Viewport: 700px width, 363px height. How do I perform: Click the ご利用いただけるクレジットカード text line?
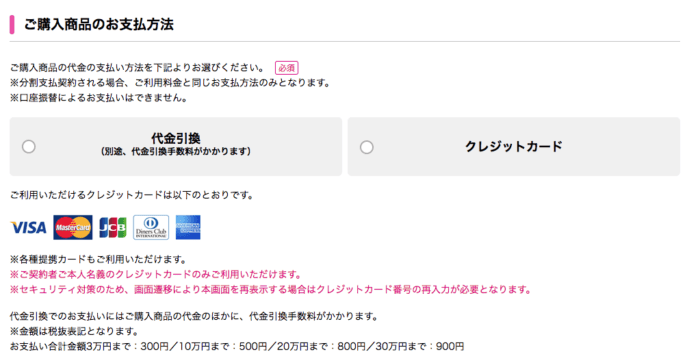[x=132, y=195]
